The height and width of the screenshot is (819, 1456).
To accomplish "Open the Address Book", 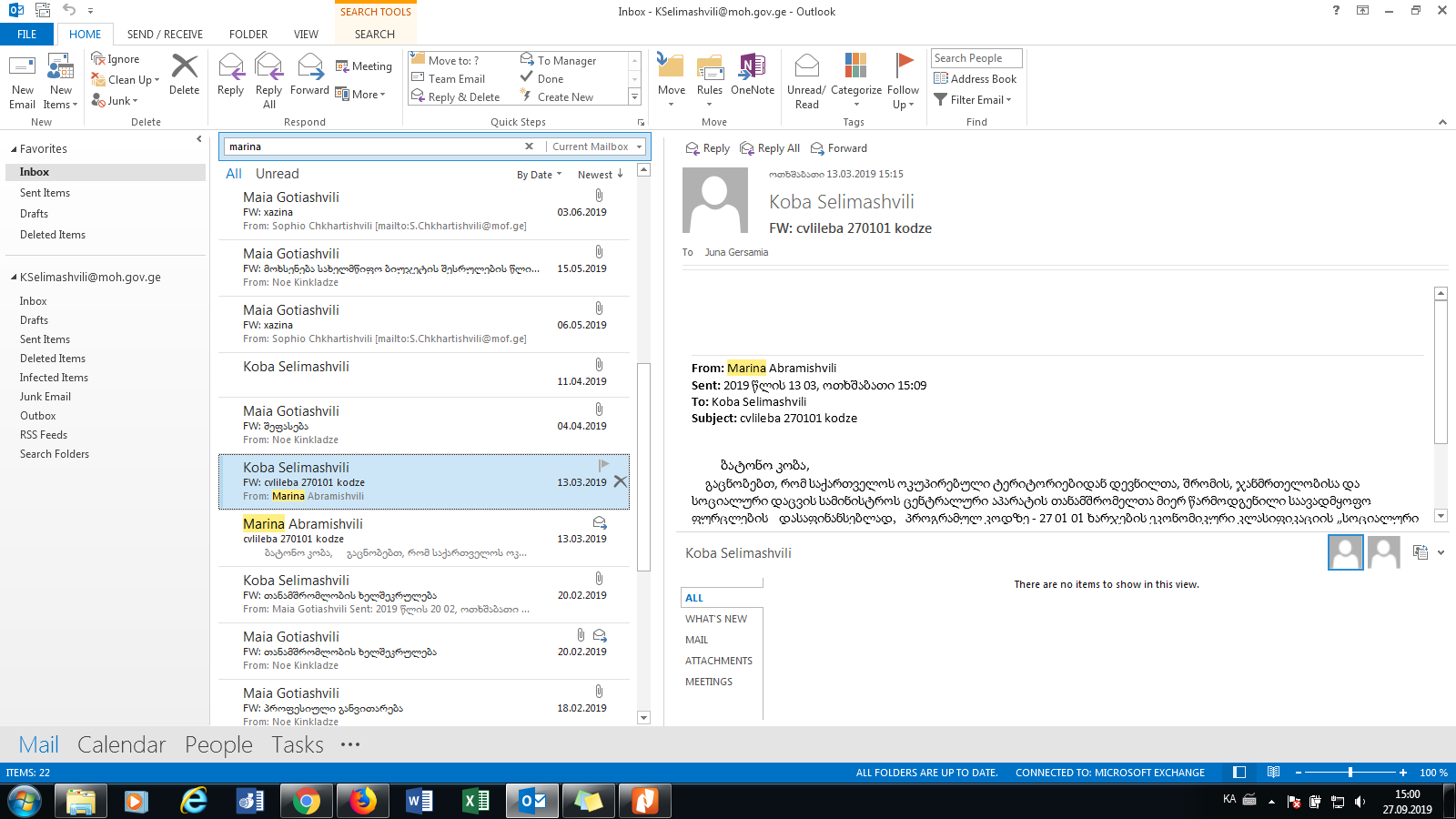I will tap(975, 79).
